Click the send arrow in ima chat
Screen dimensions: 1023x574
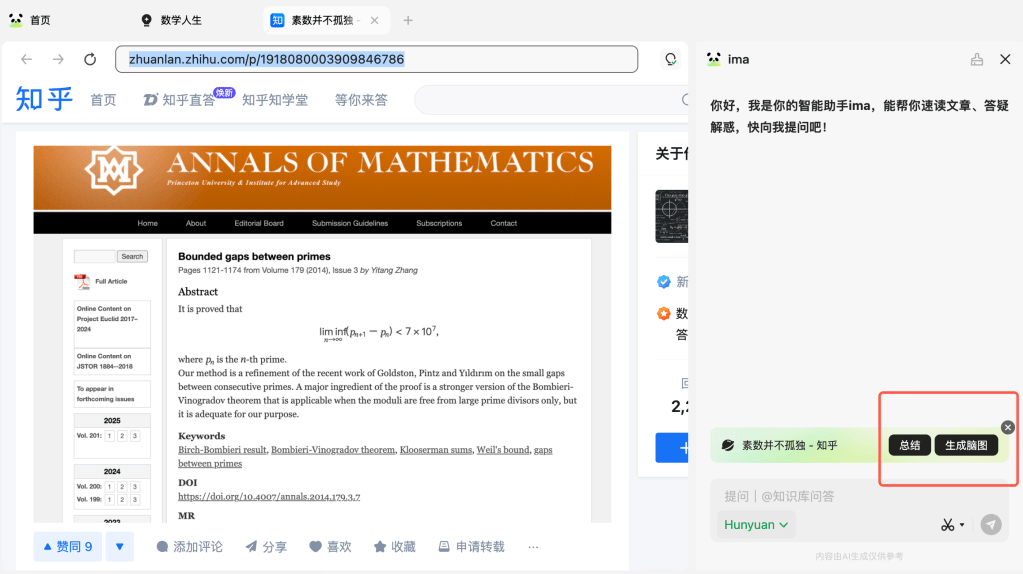click(990, 524)
